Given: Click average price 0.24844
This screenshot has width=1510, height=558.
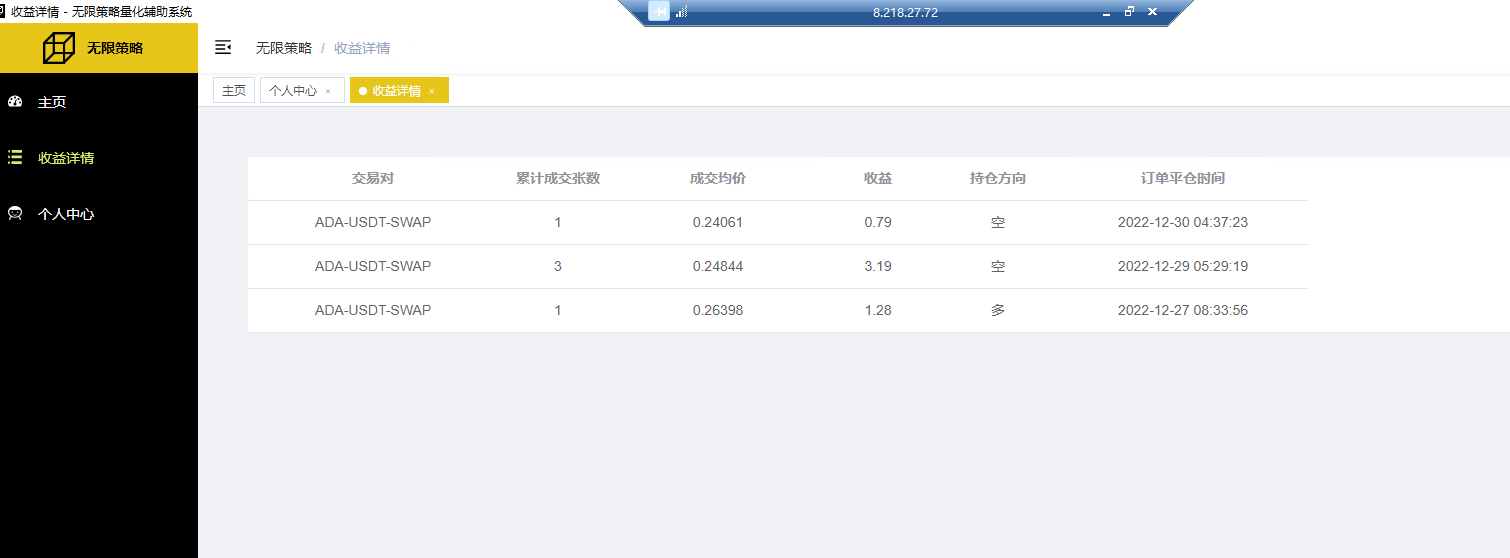Looking at the screenshot, I should pyautogui.click(x=718, y=266).
